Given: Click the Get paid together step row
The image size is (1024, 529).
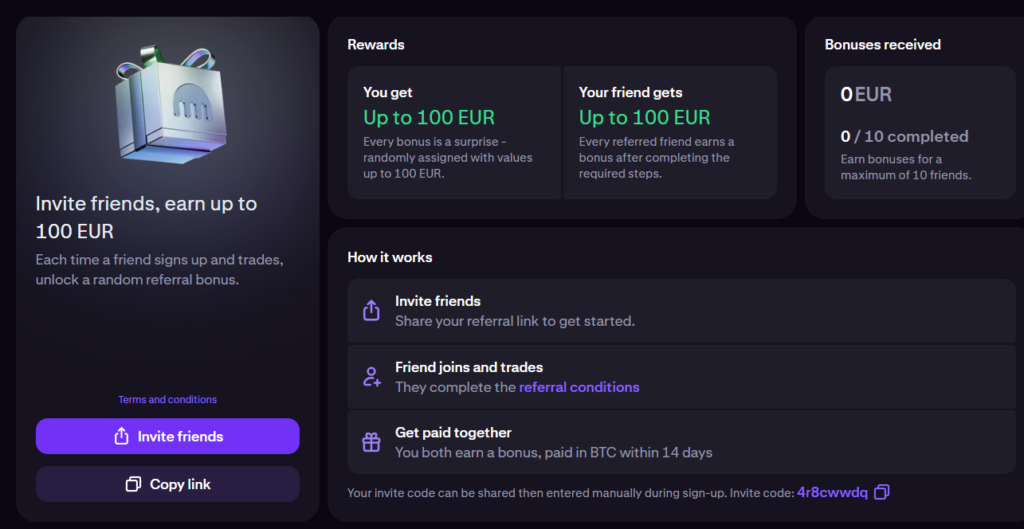Looking at the screenshot, I should coord(680,442).
